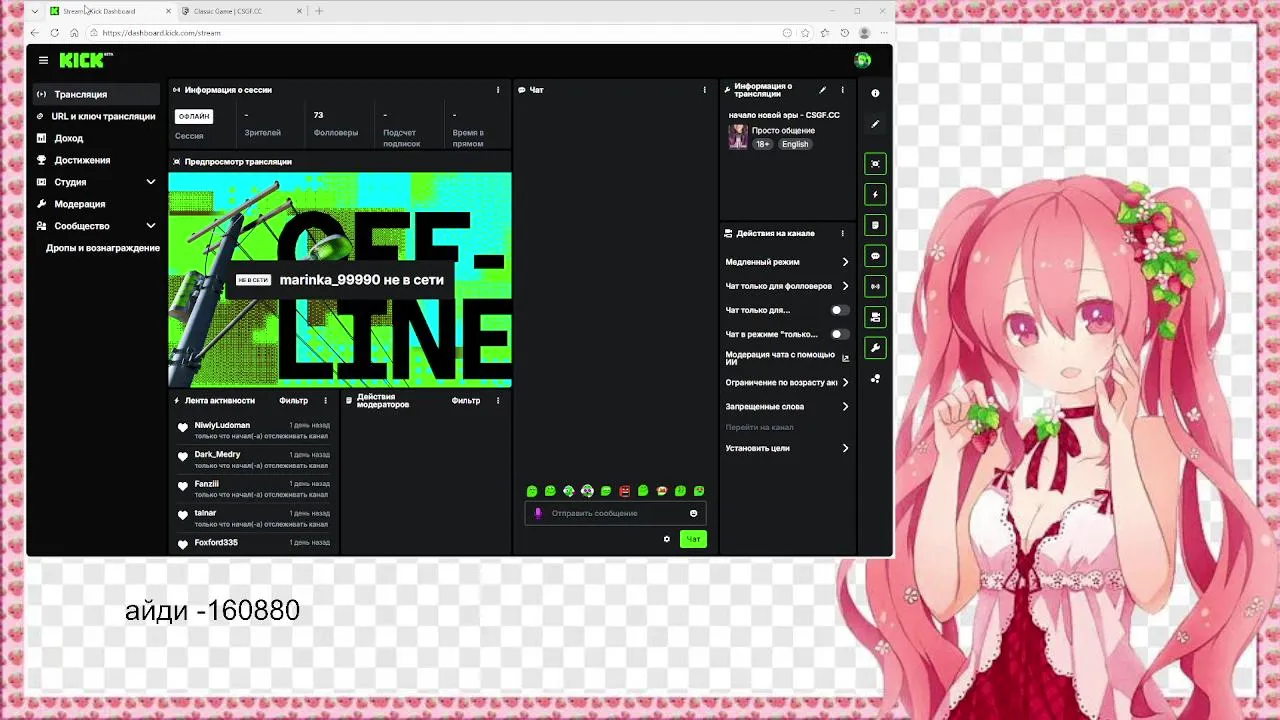
Task: Open Ограничение по возрасту settings
Action: point(787,382)
